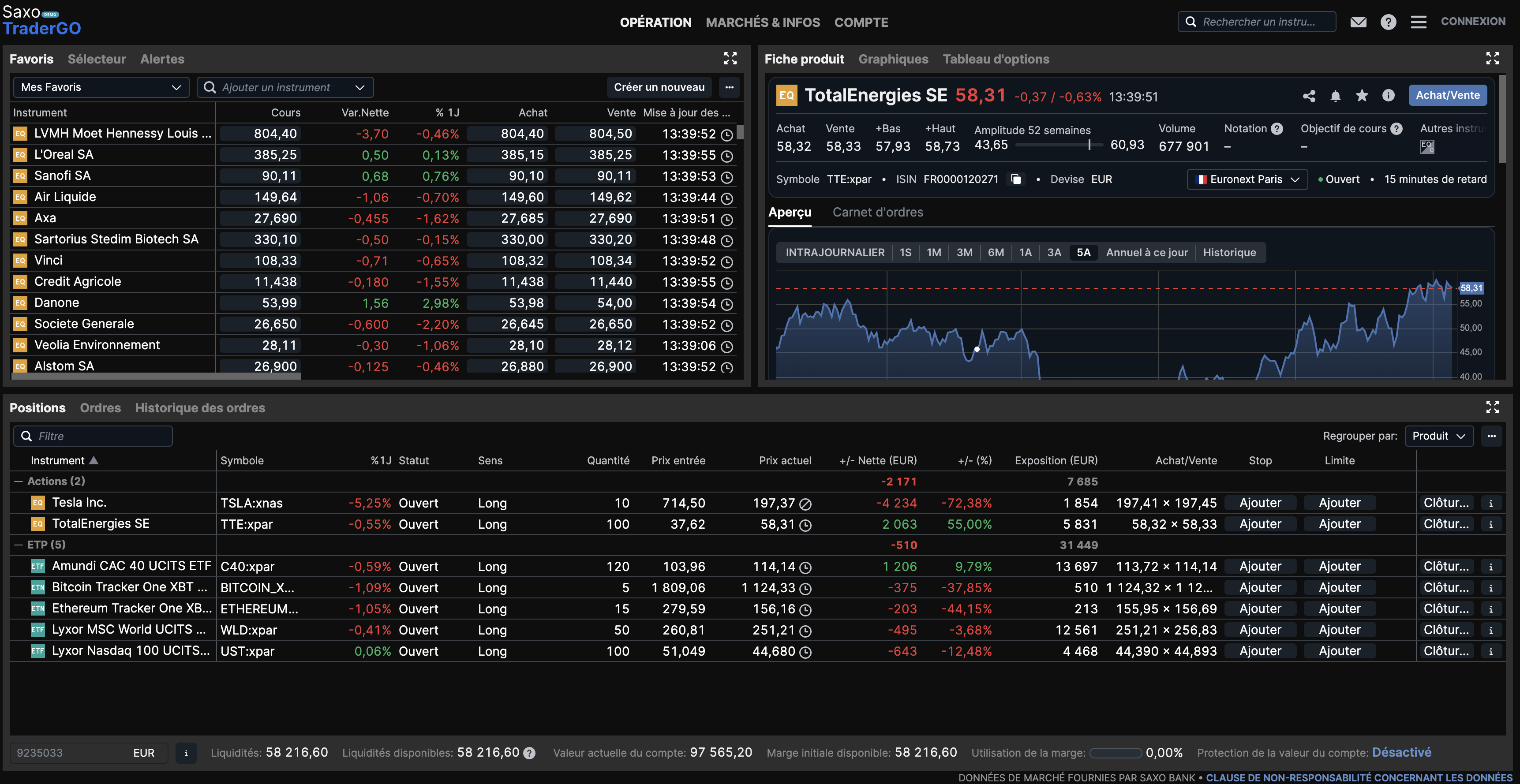Click the Achat/Vente button
The image size is (1520, 784).
coord(1447,95)
